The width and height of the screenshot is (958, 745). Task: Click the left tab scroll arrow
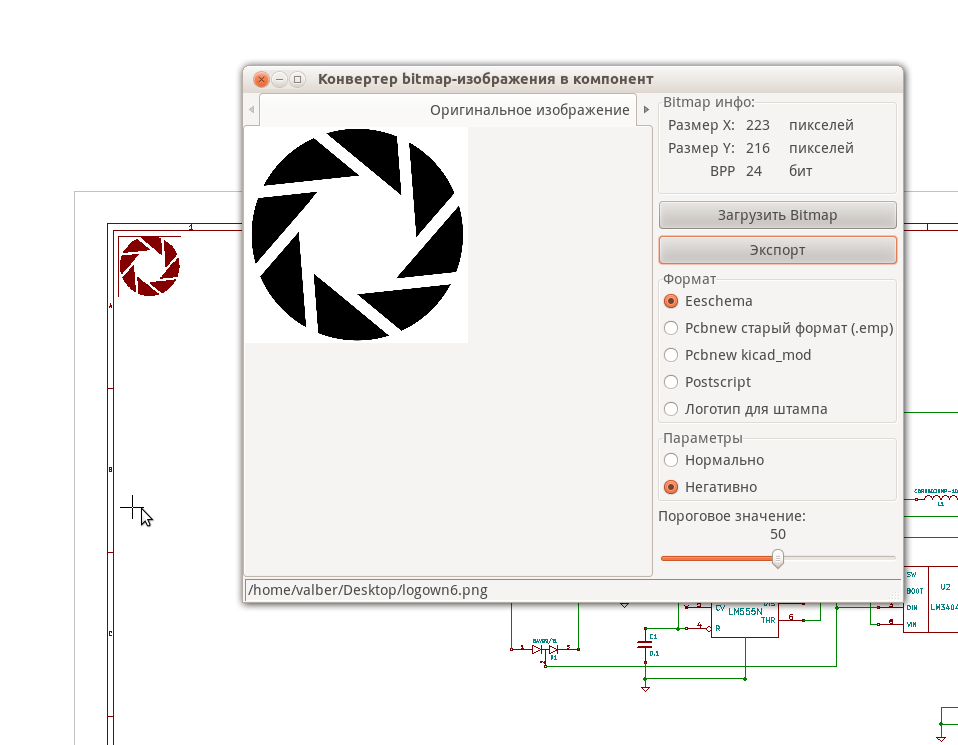click(x=252, y=109)
